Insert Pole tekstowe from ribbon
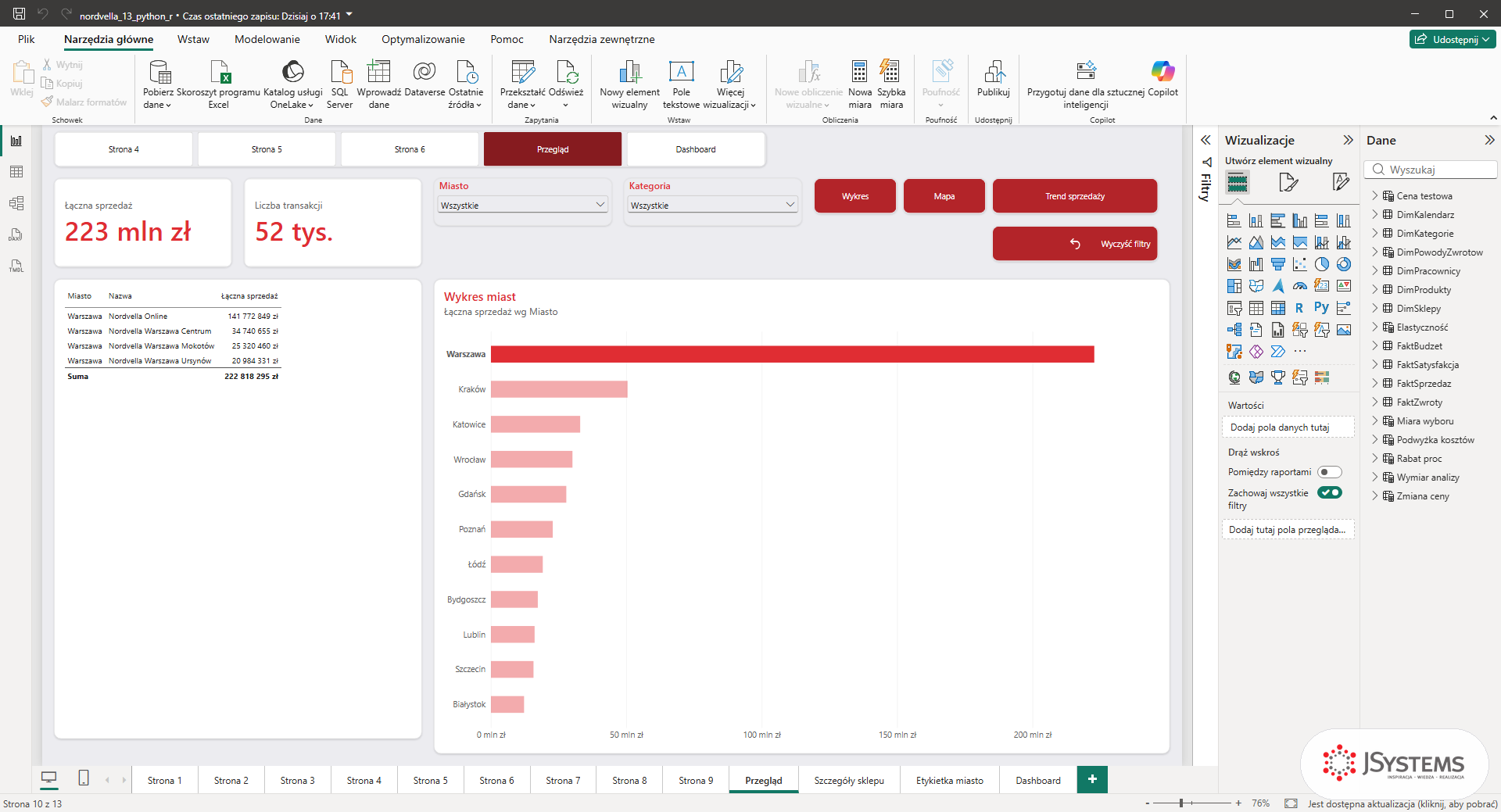1501x812 pixels. point(681,84)
